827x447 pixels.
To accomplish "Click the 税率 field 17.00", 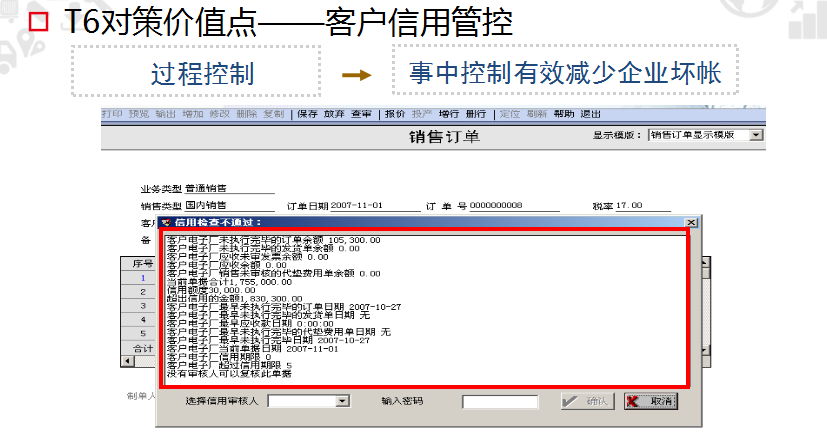I will pos(643,206).
